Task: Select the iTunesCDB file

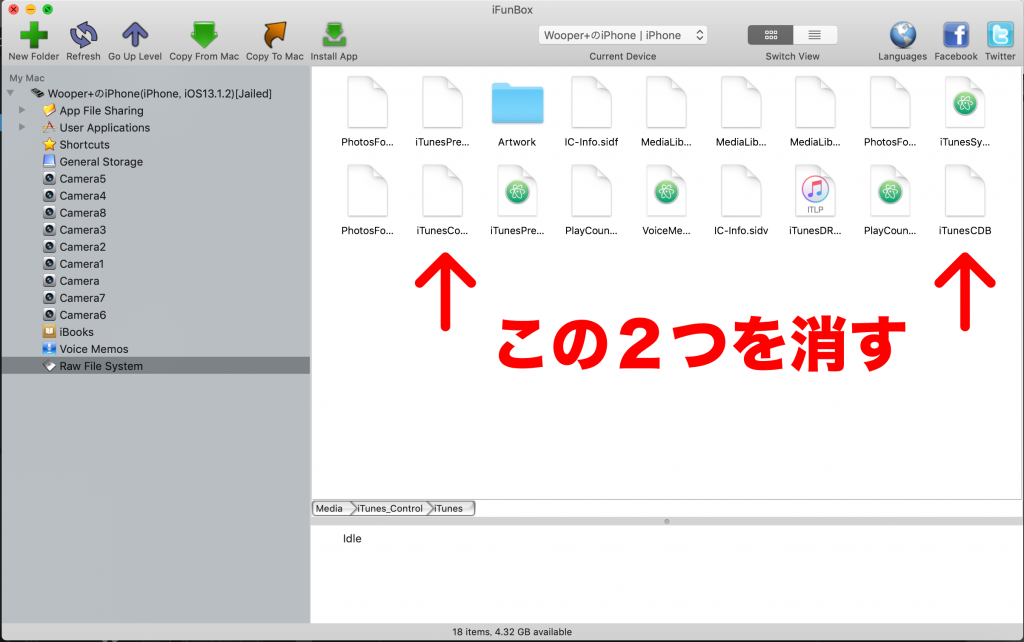Action: 965,201
